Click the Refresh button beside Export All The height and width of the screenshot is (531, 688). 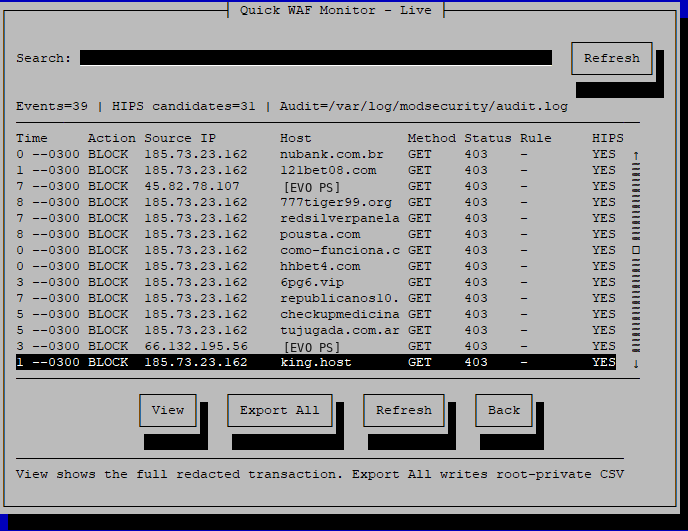tap(404, 410)
